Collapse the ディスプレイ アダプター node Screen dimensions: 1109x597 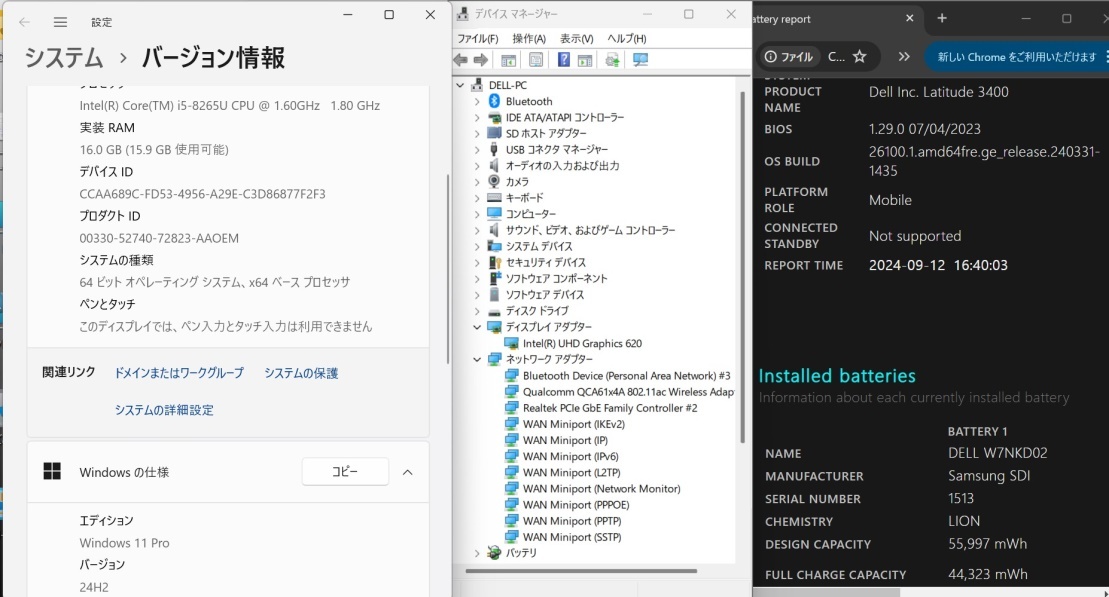tap(477, 327)
